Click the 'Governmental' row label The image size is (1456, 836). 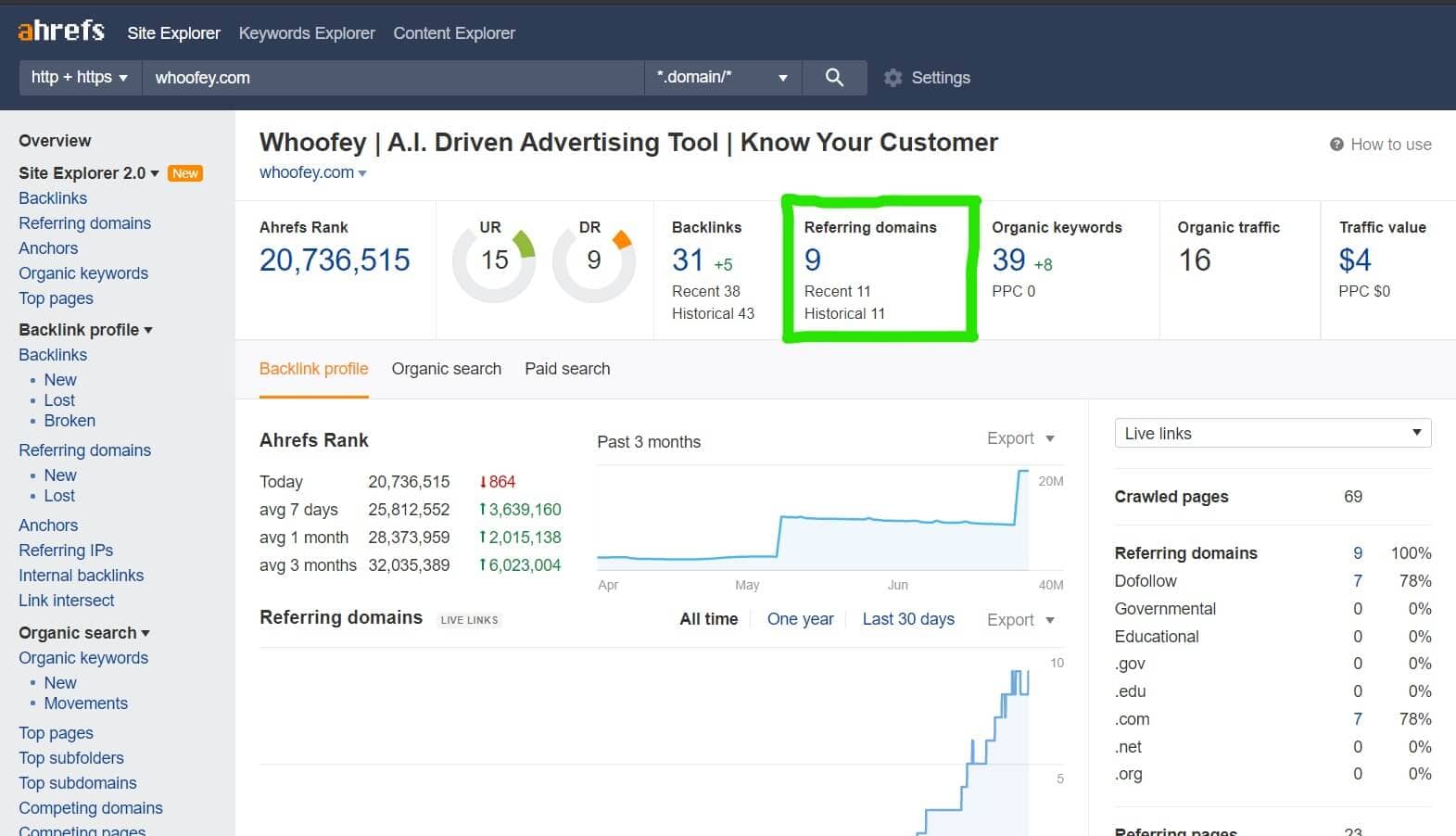pyautogui.click(x=1165, y=609)
